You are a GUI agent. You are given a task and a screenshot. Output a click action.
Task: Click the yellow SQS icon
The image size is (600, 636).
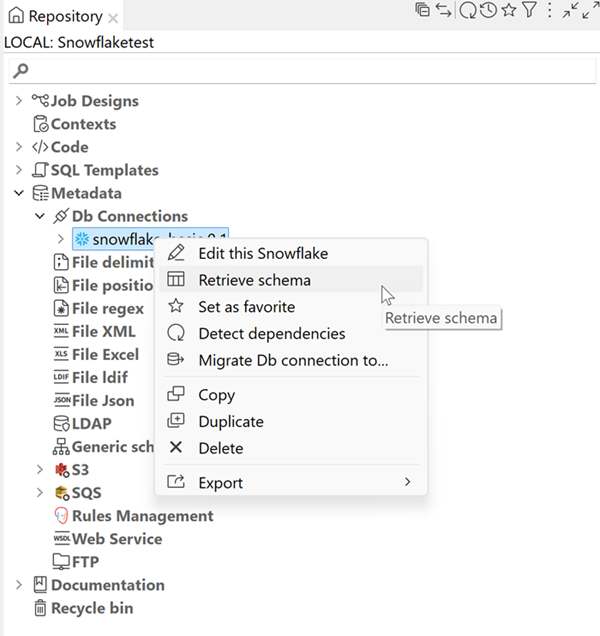pyautogui.click(x=62, y=493)
